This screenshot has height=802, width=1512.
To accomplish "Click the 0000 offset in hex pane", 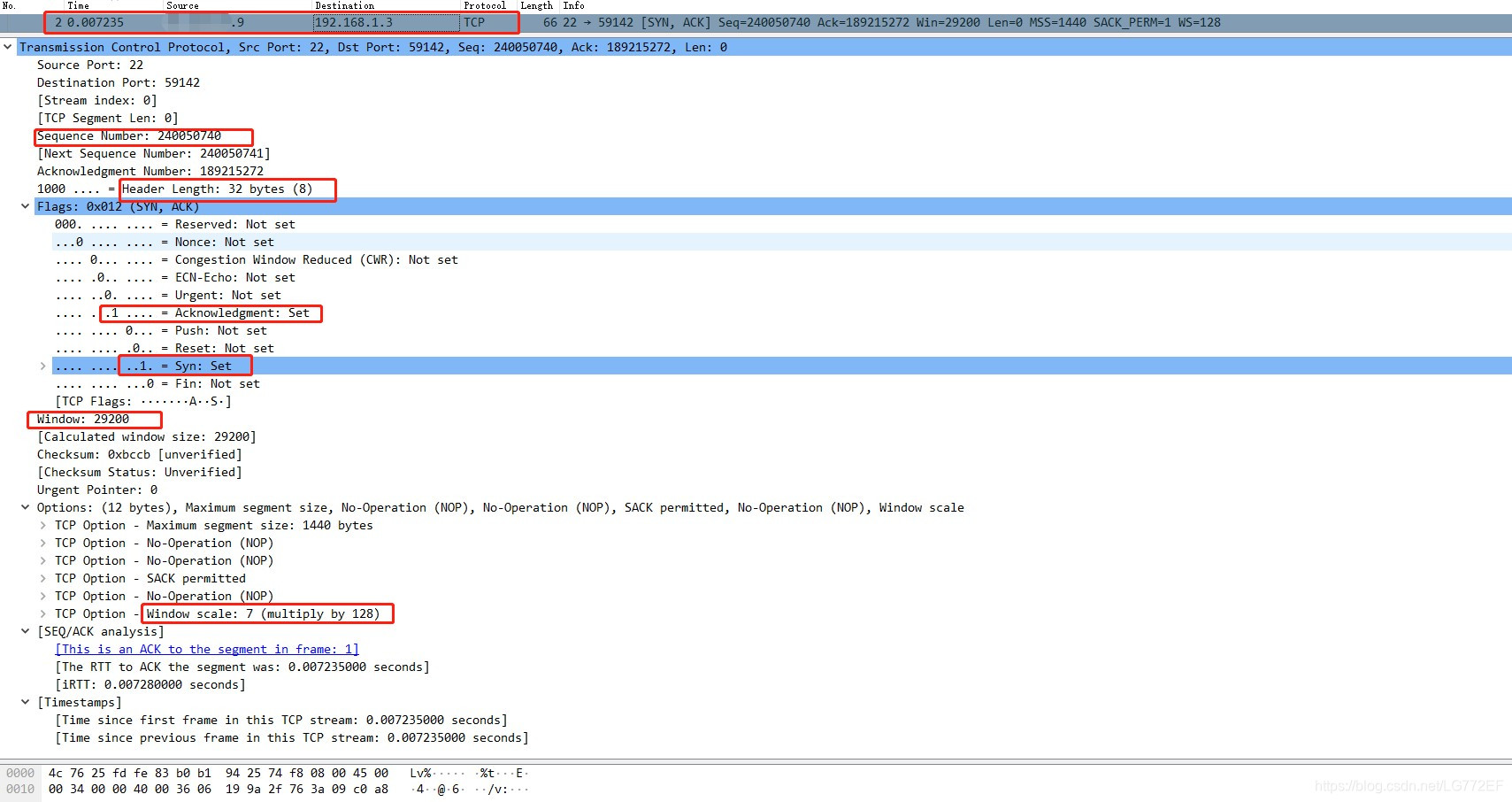I will click(20, 773).
